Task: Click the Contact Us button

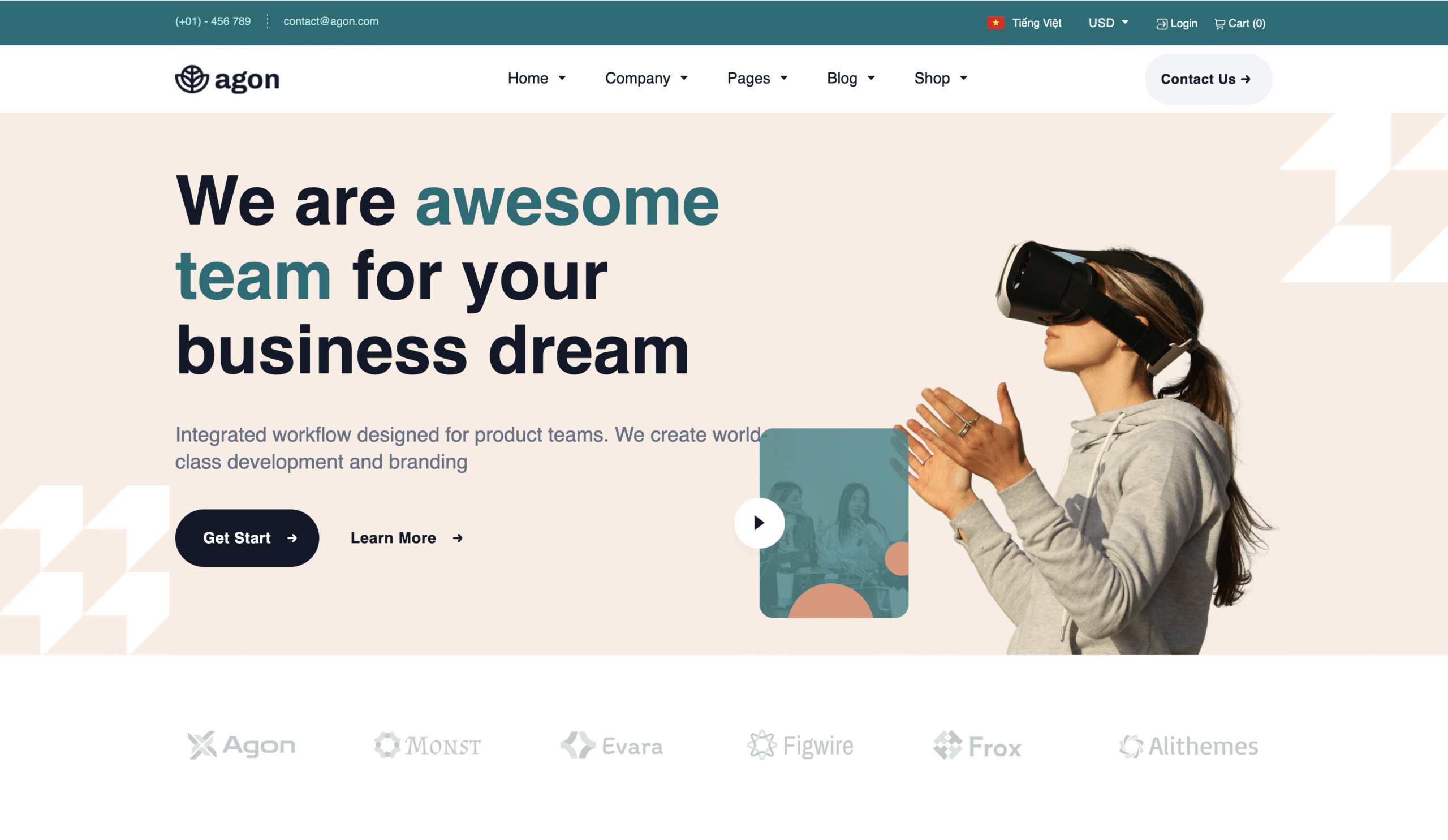Action: click(1208, 79)
